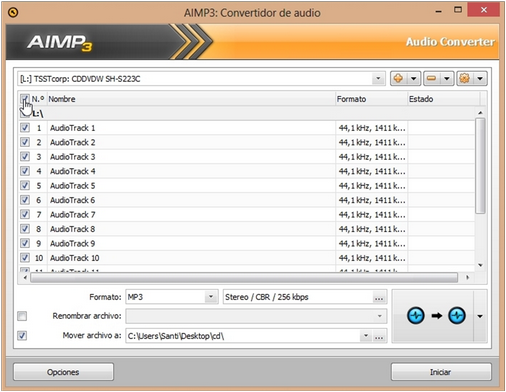Disable the Mover archivo a checkbox

pyautogui.click(x=22, y=335)
